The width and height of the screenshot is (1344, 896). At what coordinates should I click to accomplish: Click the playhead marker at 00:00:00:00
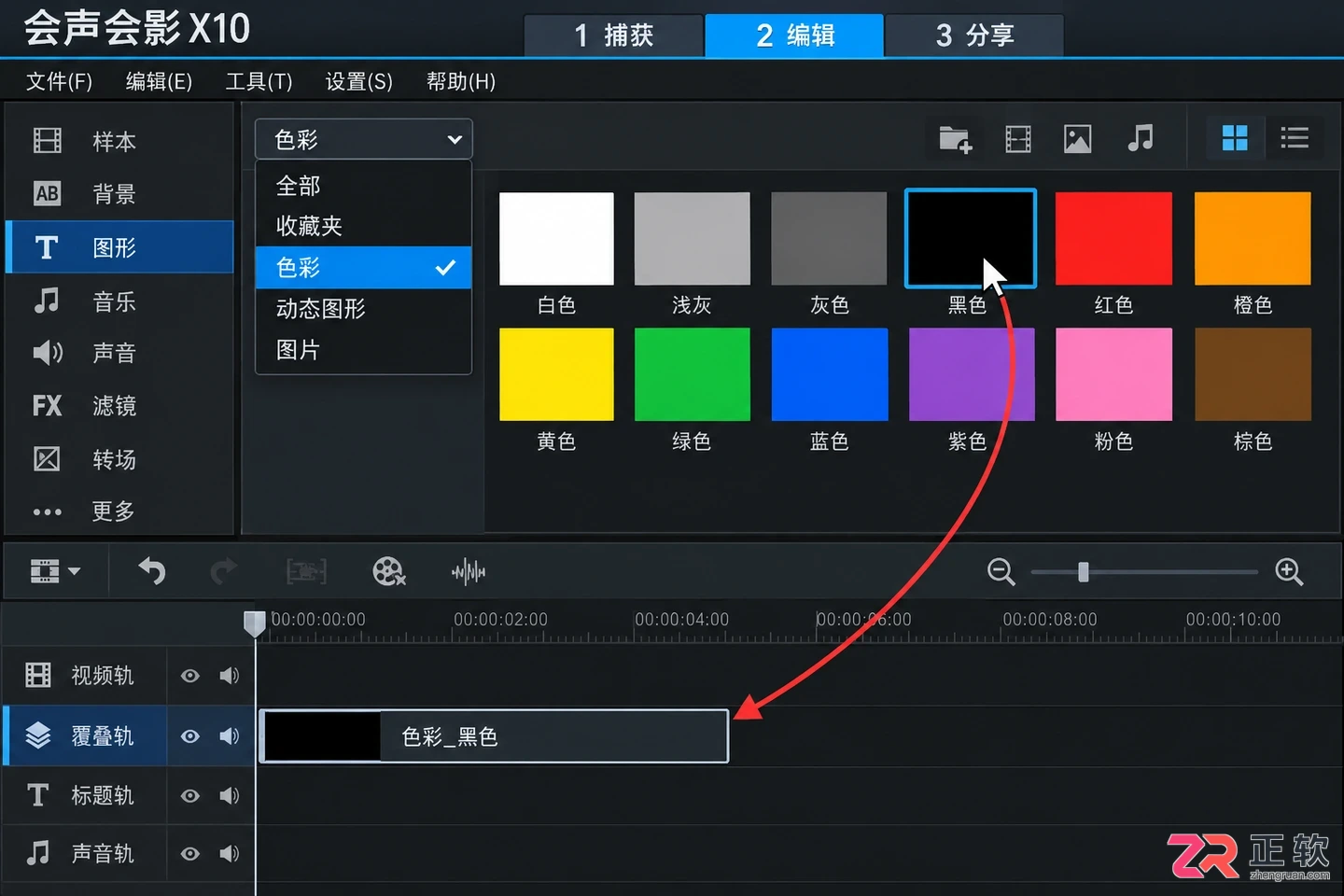click(x=254, y=623)
